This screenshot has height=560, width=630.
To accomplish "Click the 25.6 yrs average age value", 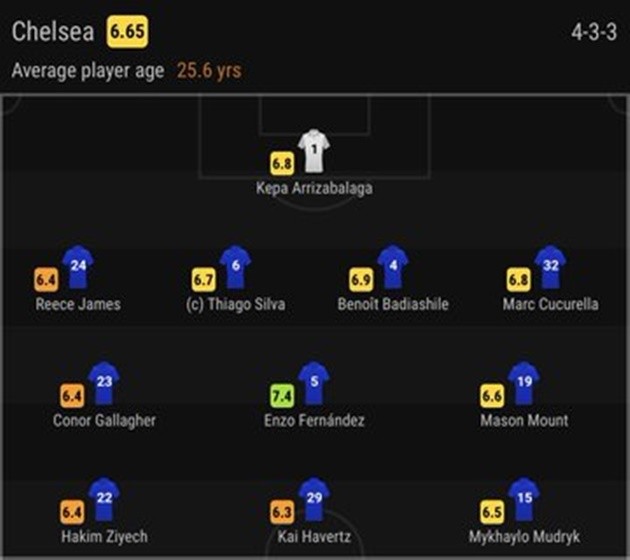I will click(209, 71).
